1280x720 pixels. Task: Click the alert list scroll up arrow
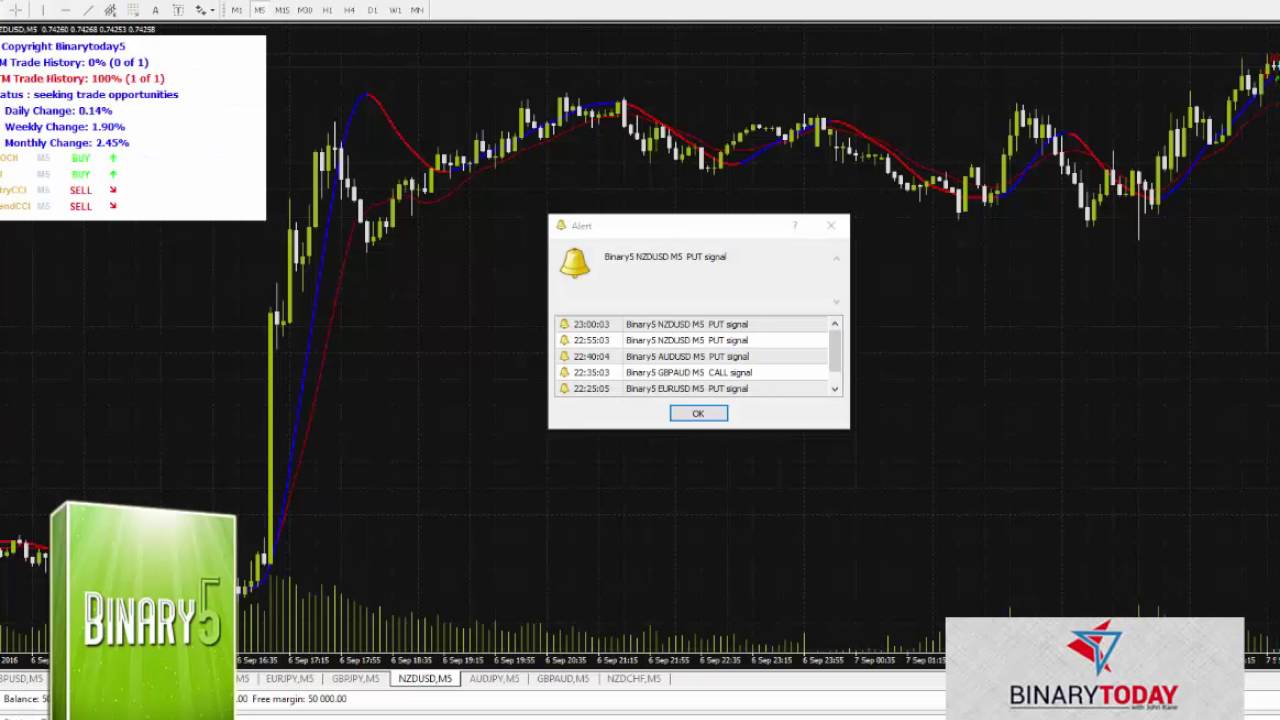[835, 324]
